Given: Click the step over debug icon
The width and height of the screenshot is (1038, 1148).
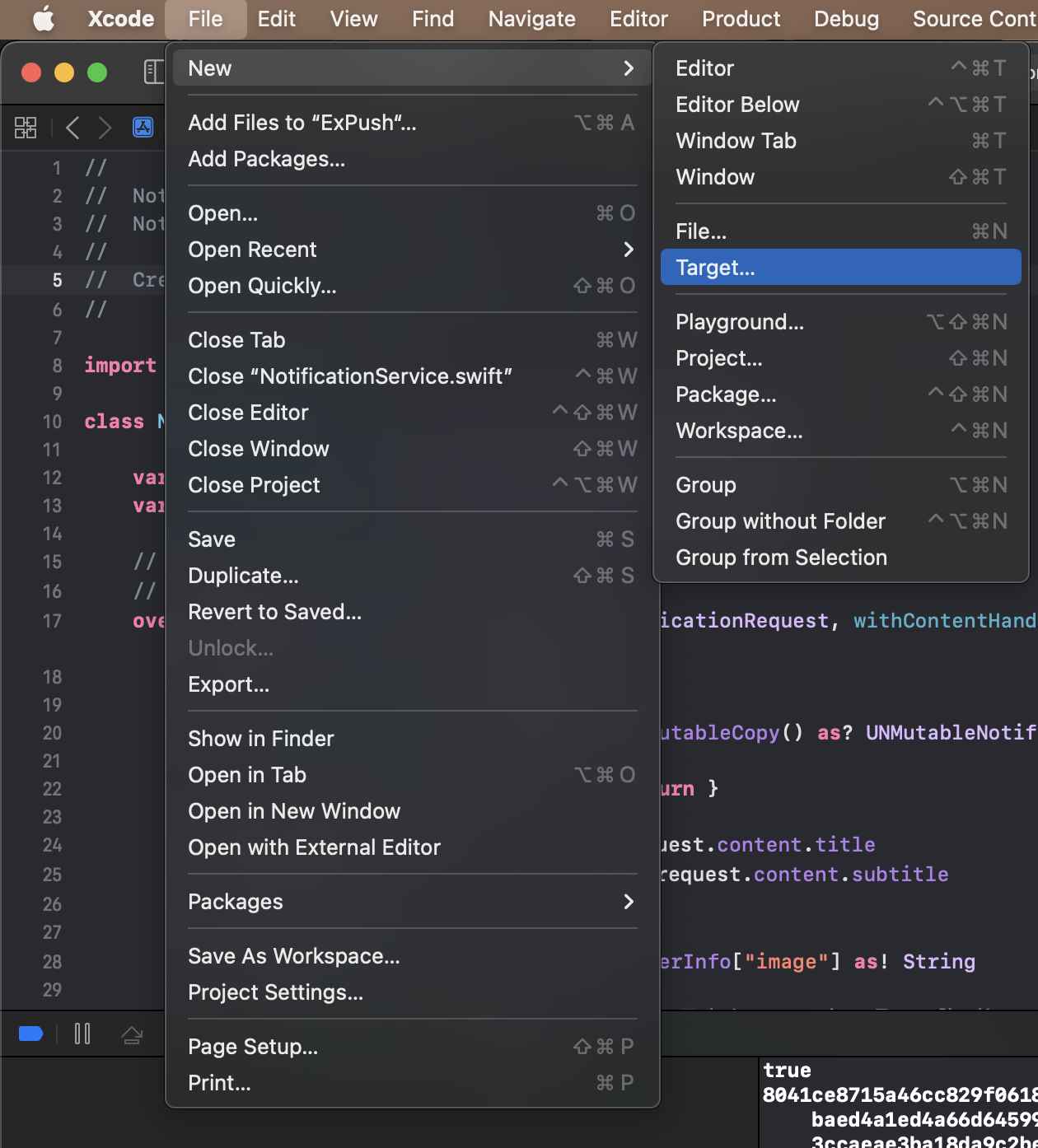Looking at the screenshot, I should (132, 1034).
